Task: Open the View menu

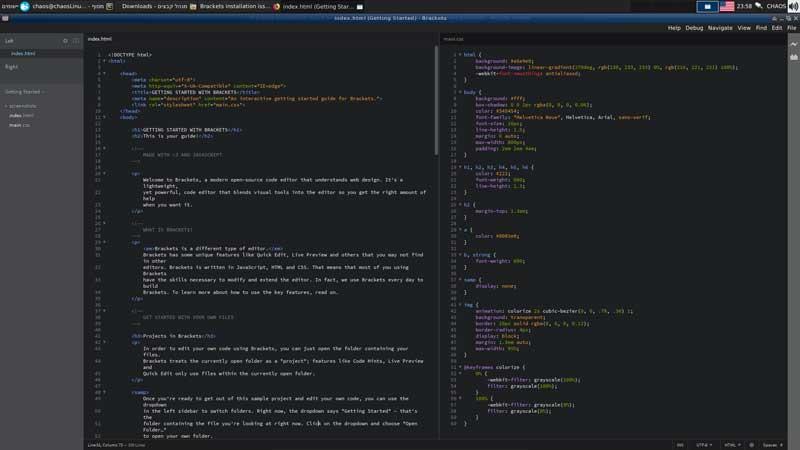Action: click(744, 28)
